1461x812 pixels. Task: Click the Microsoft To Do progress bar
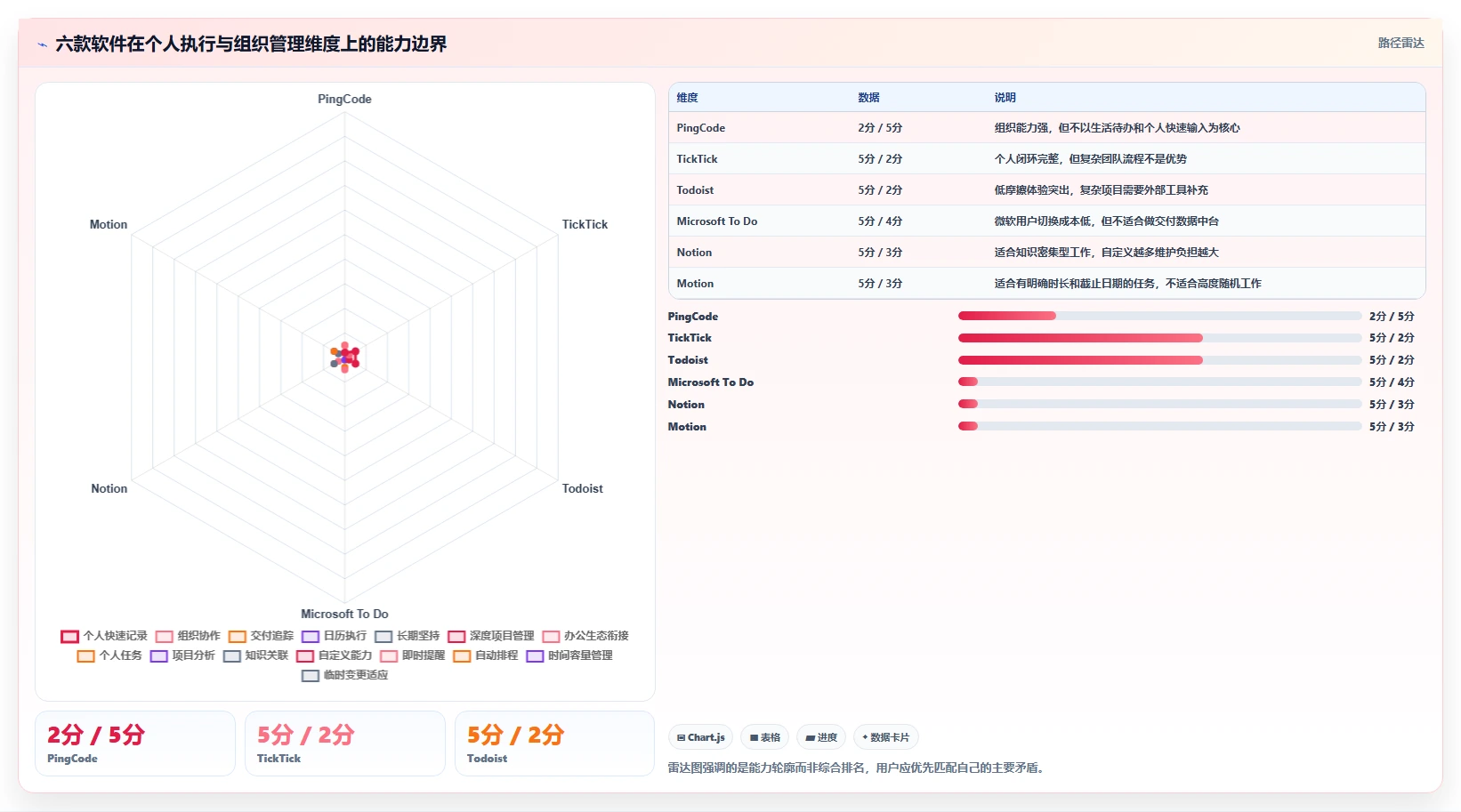click(x=1159, y=382)
